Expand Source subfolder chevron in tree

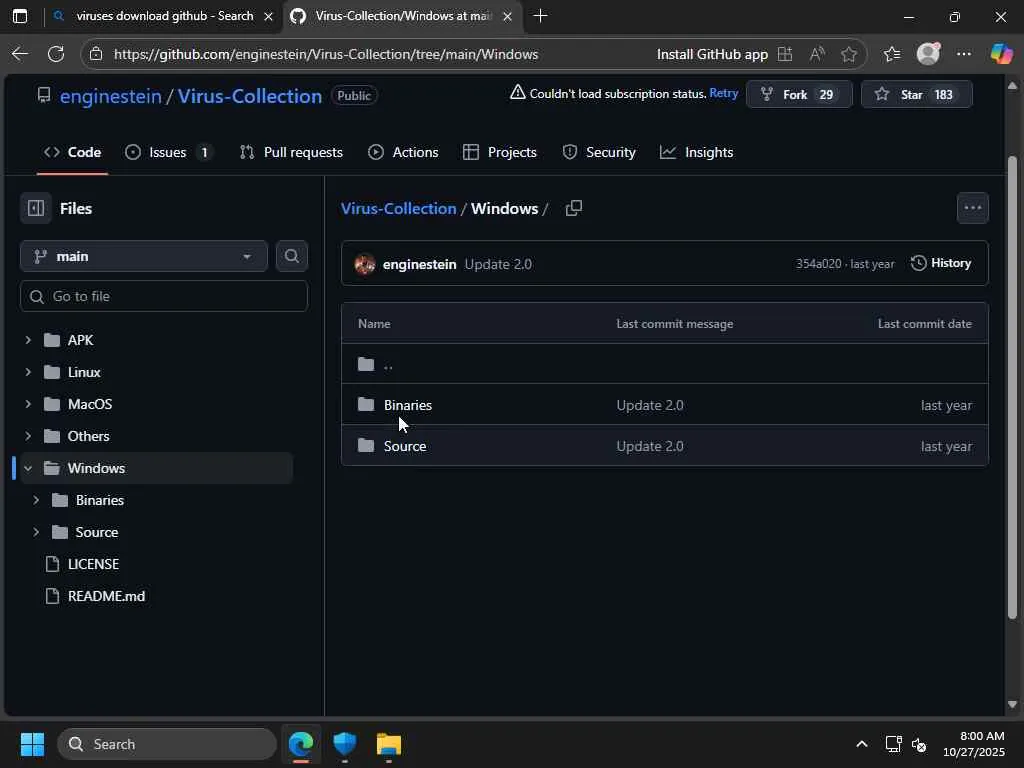[x=36, y=532]
